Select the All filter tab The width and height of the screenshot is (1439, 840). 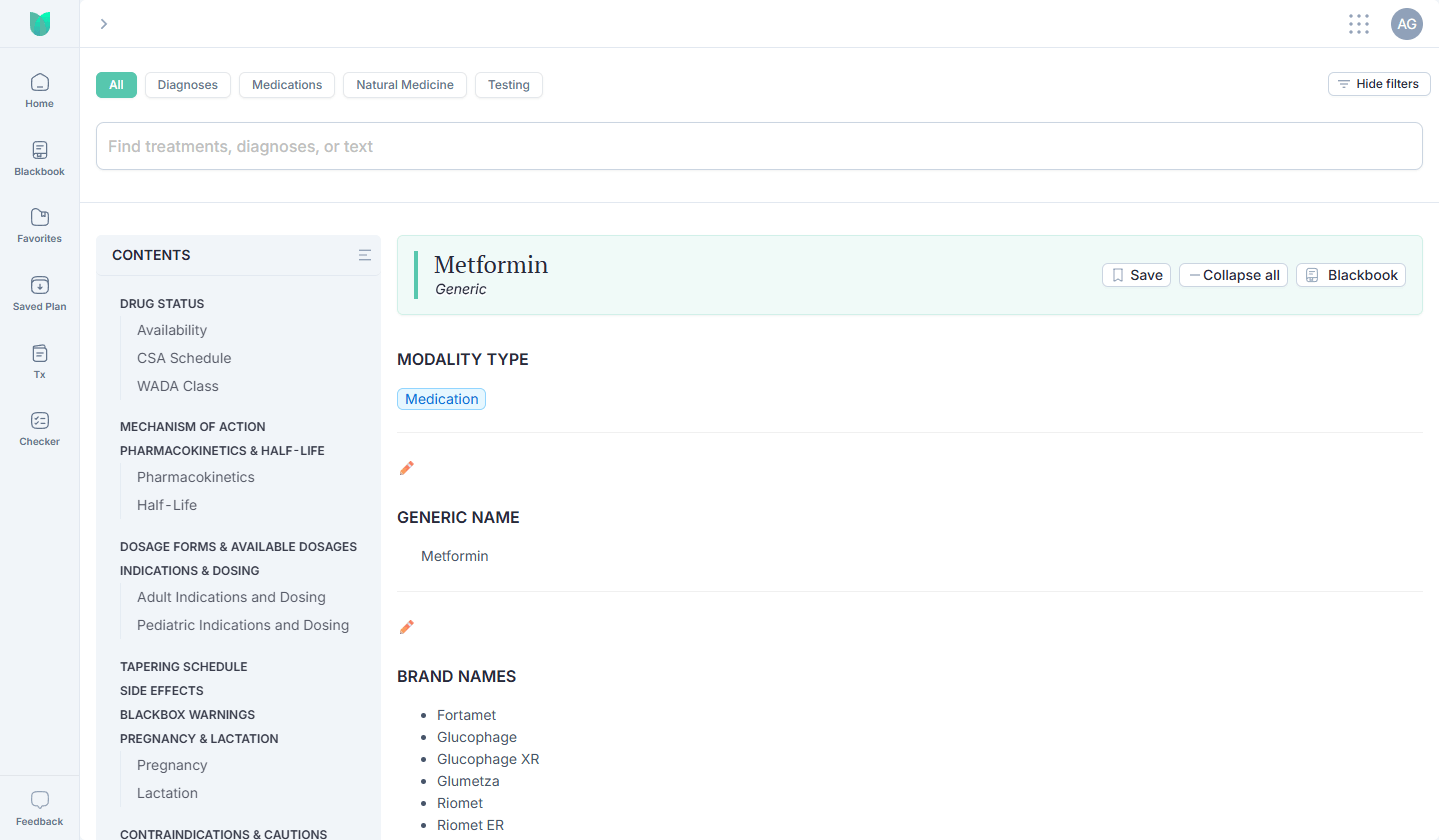[x=116, y=85]
